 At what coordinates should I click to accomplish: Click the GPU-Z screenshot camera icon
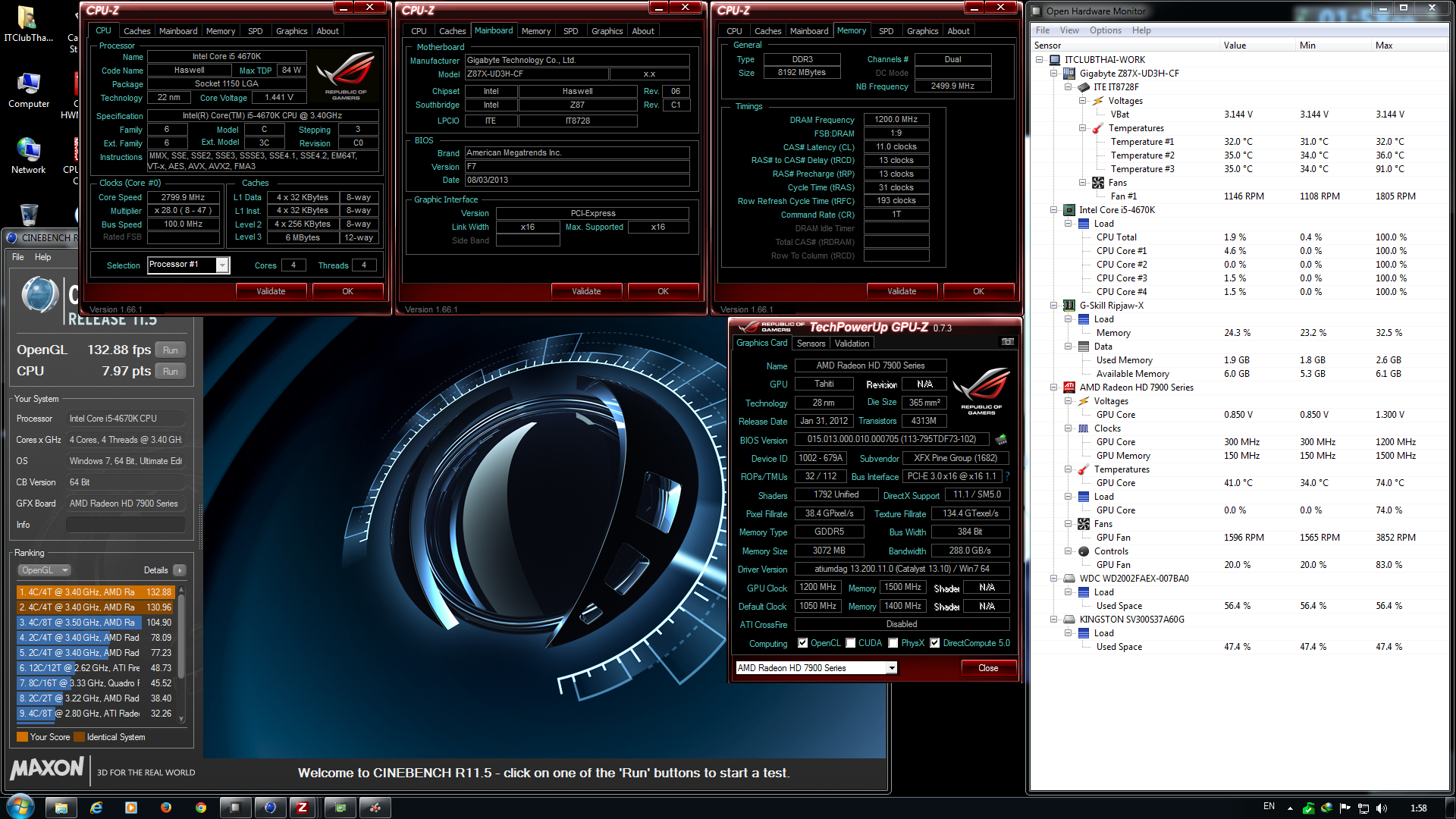1007,342
